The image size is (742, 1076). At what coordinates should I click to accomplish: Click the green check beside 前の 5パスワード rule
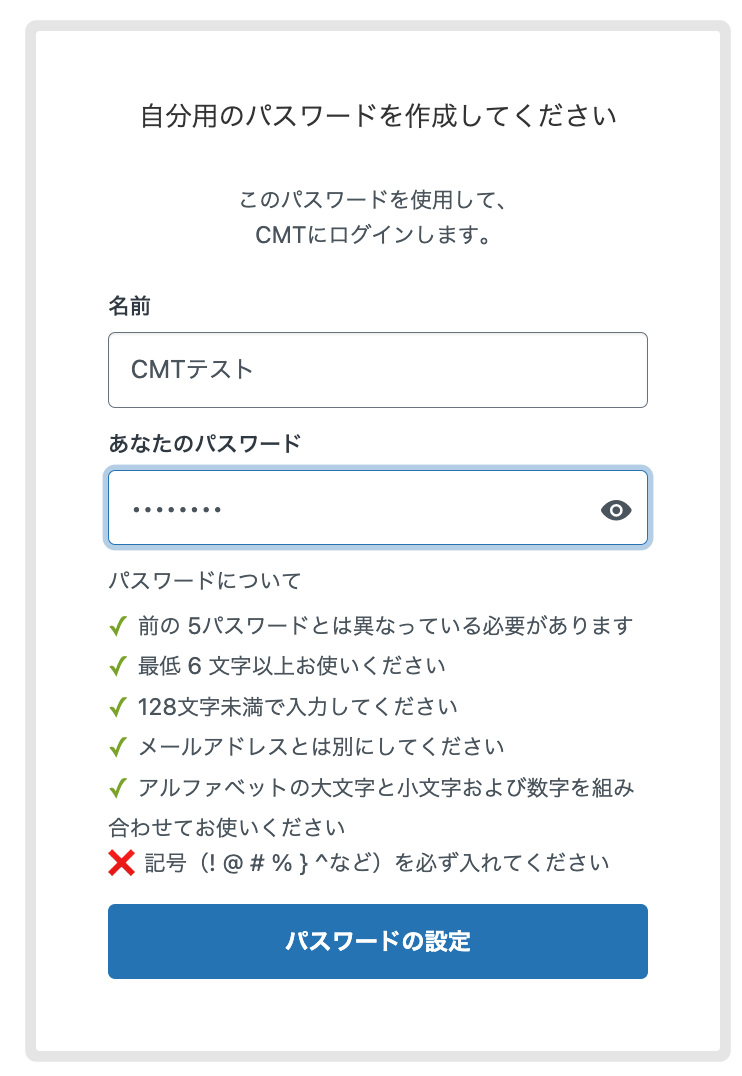point(118,627)
